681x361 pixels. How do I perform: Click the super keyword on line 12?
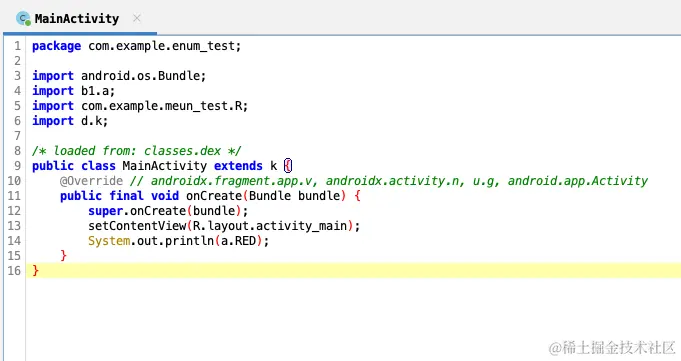point(106,211)
